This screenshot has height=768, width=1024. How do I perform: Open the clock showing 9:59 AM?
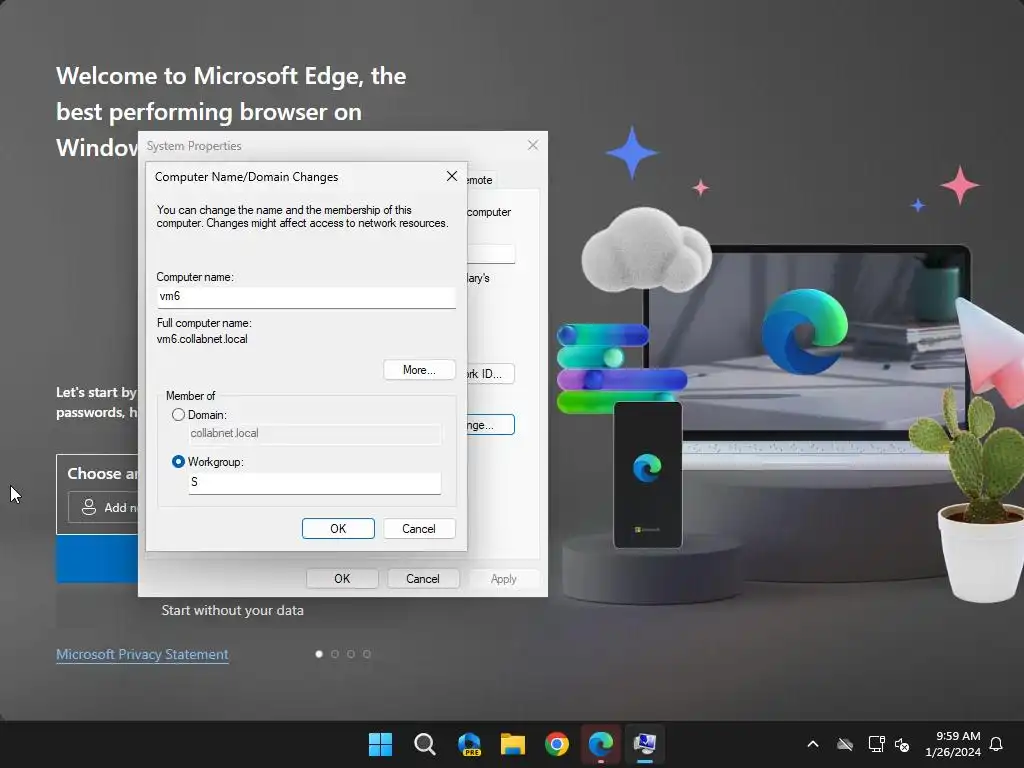click(x=953, y=744)
